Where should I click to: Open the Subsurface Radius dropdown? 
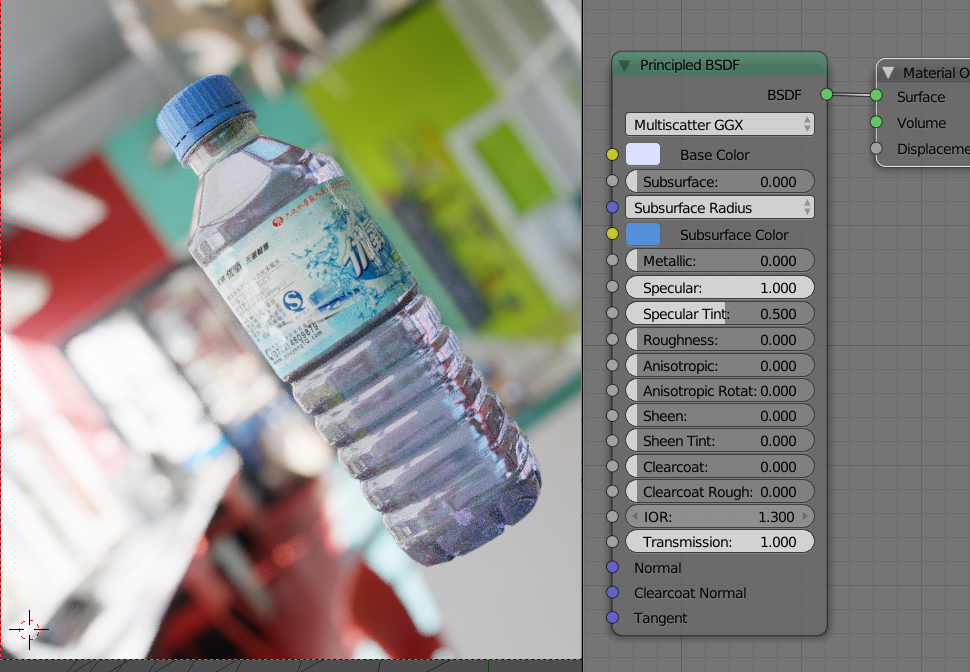(x=720, y=207)
